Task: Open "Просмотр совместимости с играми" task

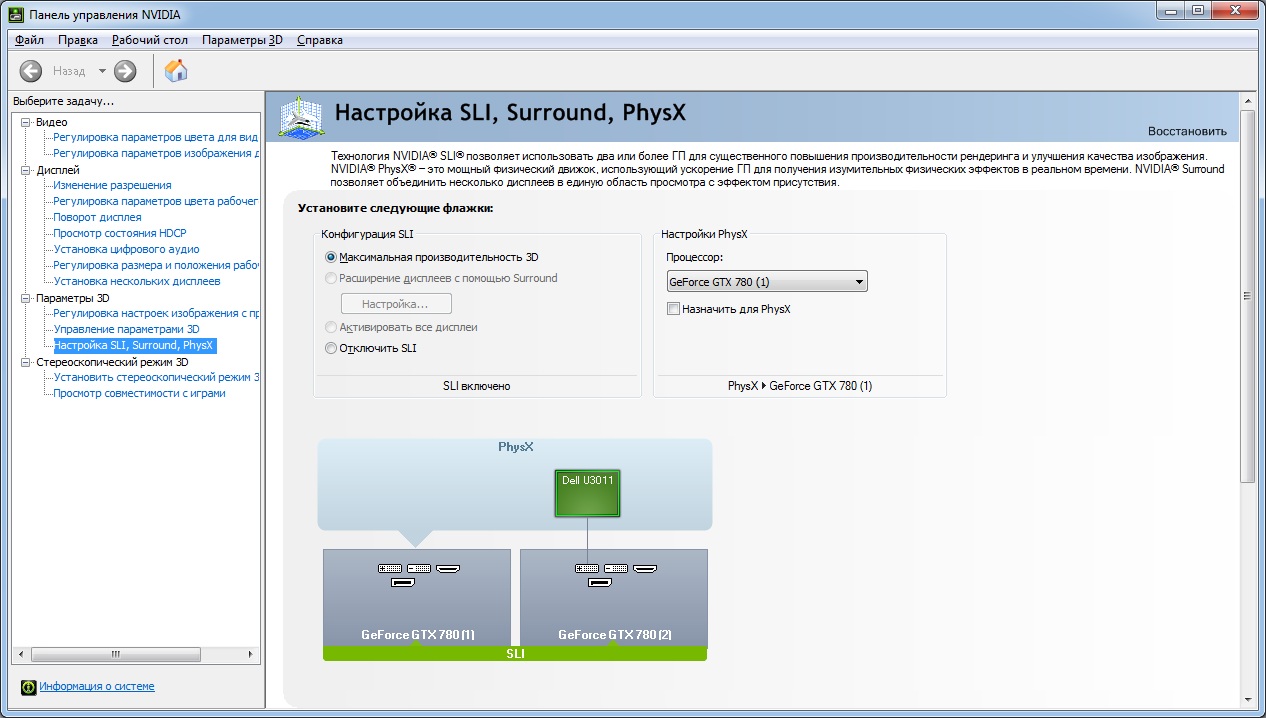Action: pos(139,393)
